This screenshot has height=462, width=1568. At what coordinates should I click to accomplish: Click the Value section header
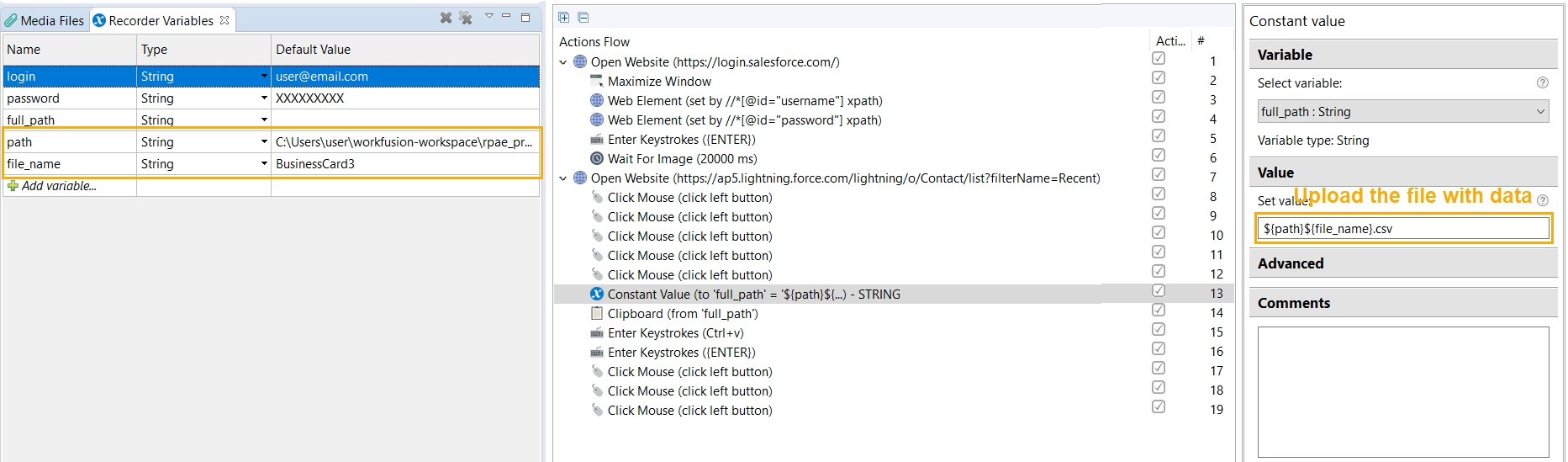pyautogui.click(x=1403, y=173)
